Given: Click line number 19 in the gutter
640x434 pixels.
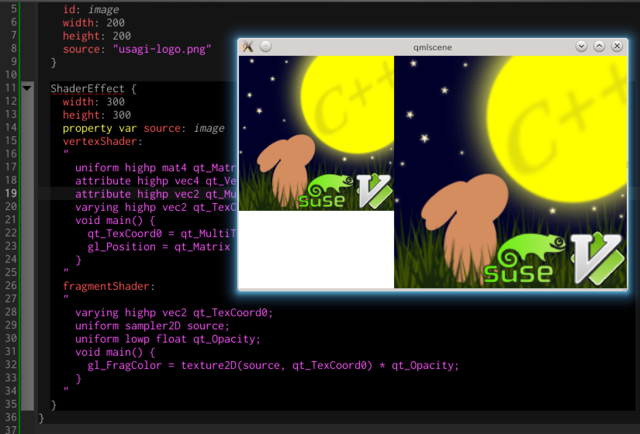Looking at the screenshot, I should [11, 194].
